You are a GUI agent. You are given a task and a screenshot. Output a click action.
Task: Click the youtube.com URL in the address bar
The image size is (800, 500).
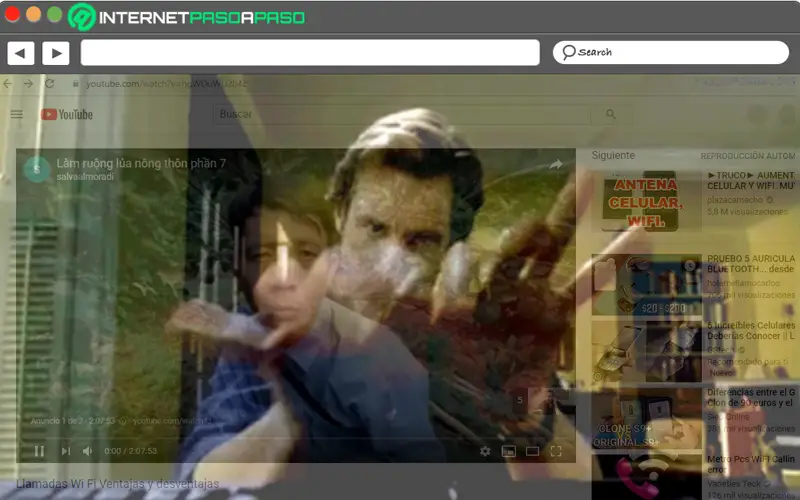(166, 84)
